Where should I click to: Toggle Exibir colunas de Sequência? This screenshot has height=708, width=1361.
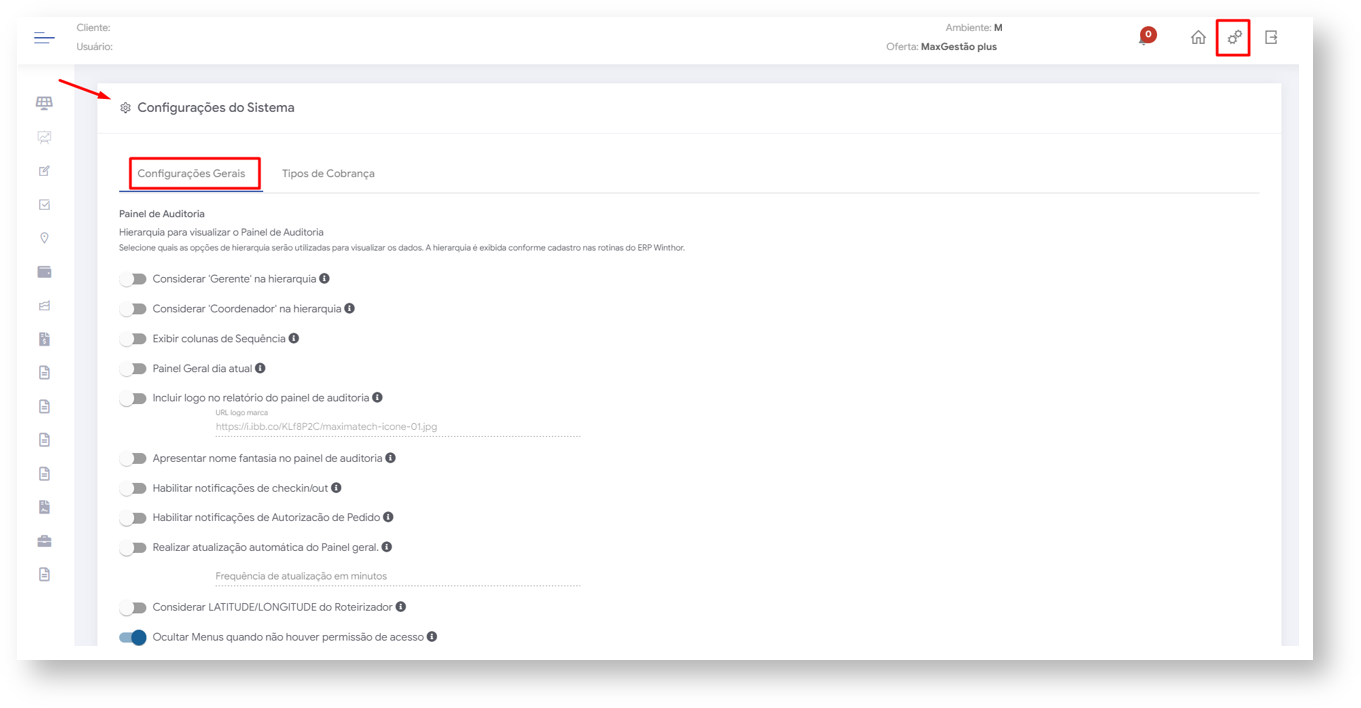coord(133,339)
